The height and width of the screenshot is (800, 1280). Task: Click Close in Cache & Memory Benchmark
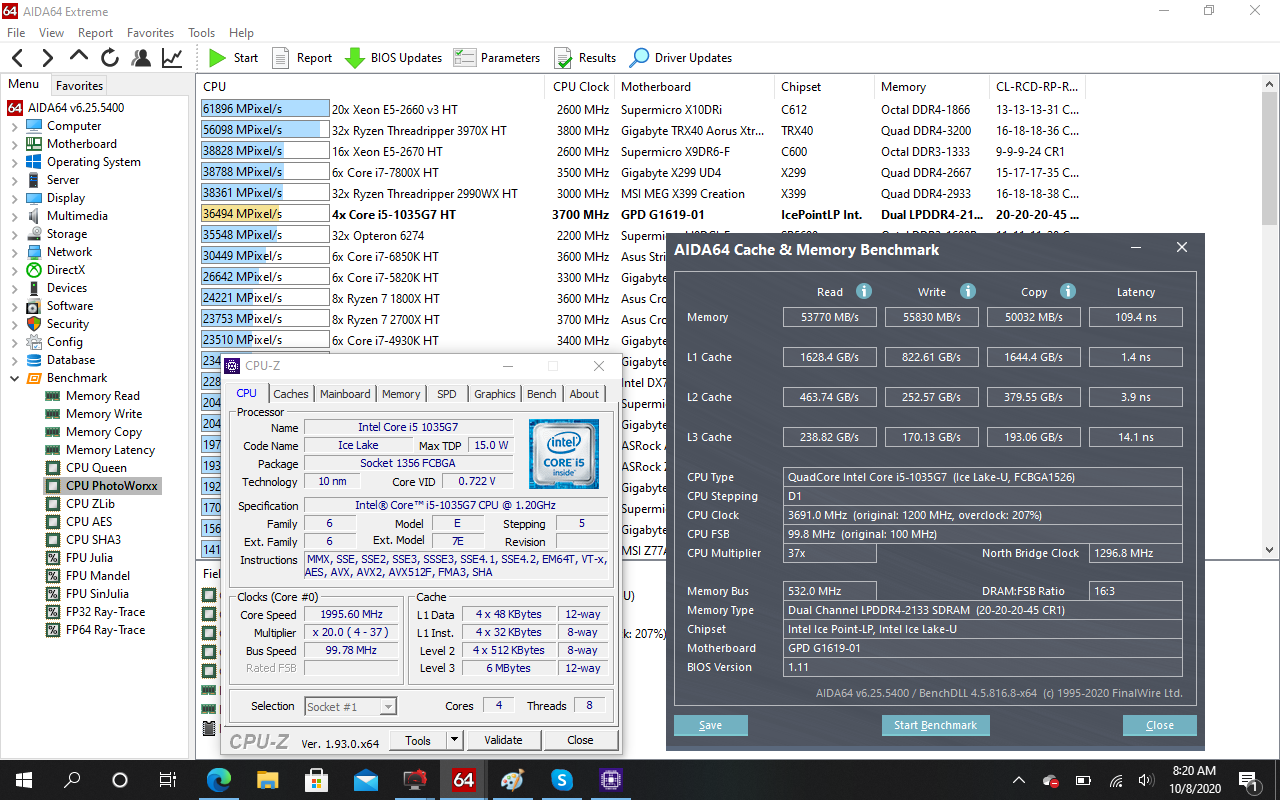click(x=1160, y=726)
